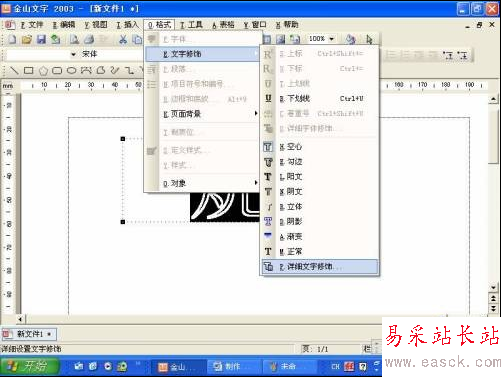
Task: Click the New document icon
Action: click(x=12, y=40)
